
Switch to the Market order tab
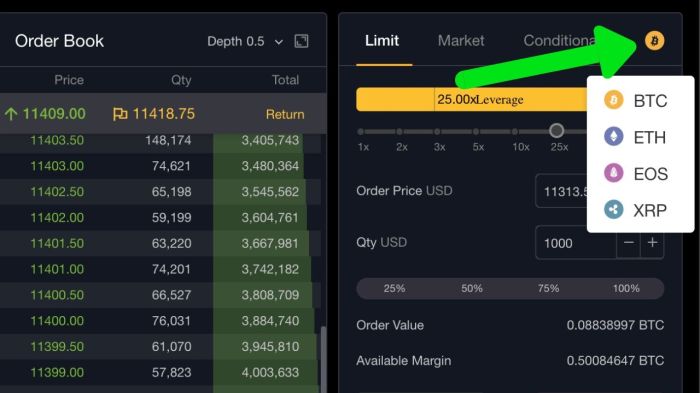click(461, 41)
